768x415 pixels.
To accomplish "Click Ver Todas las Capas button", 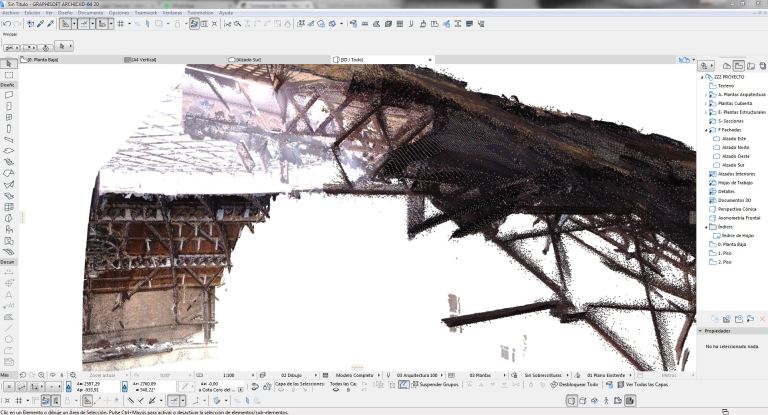I will click(x=643, y=384).
